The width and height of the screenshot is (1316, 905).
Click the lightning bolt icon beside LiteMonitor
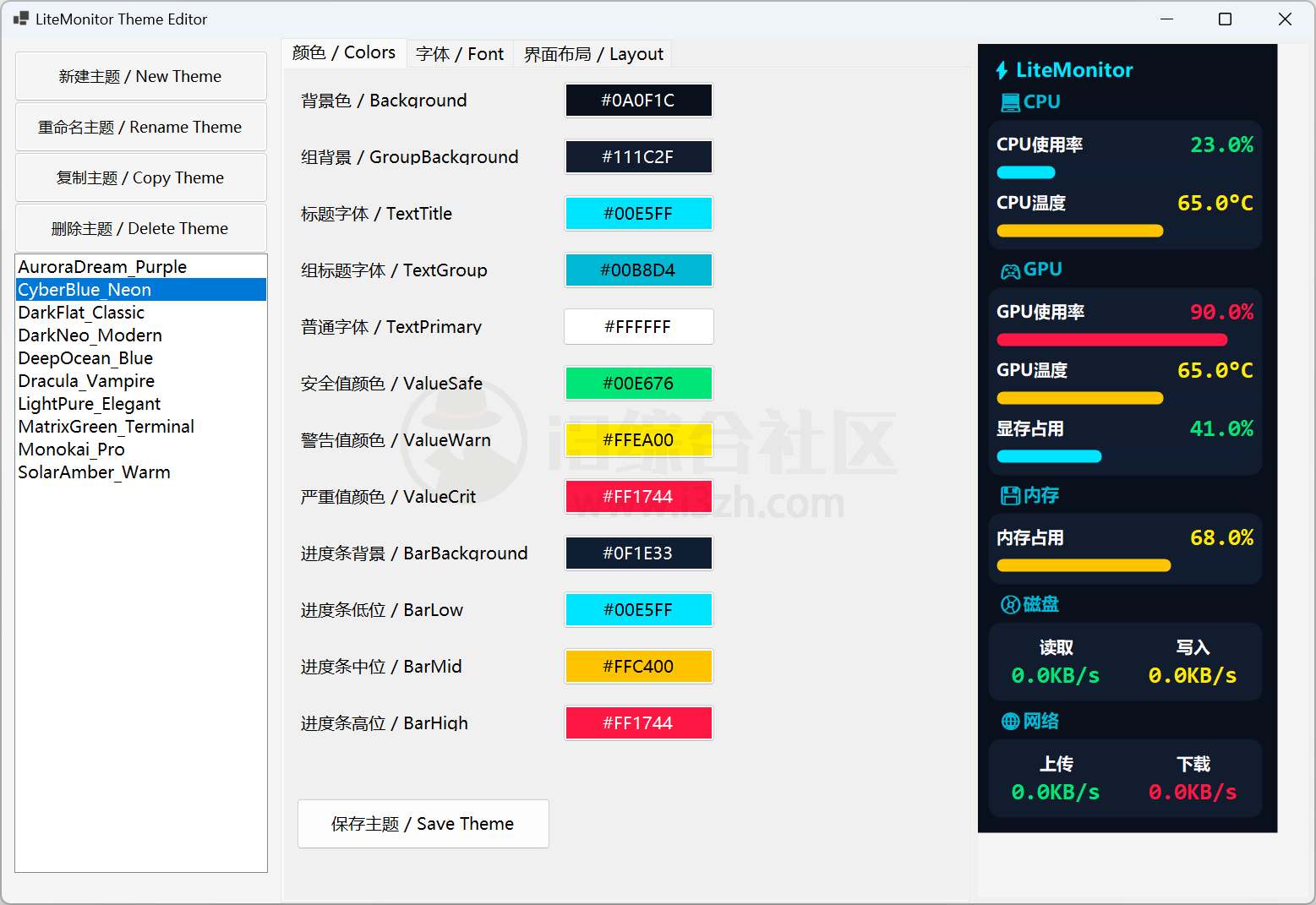pyautogui.click(x=1002, y=70)
